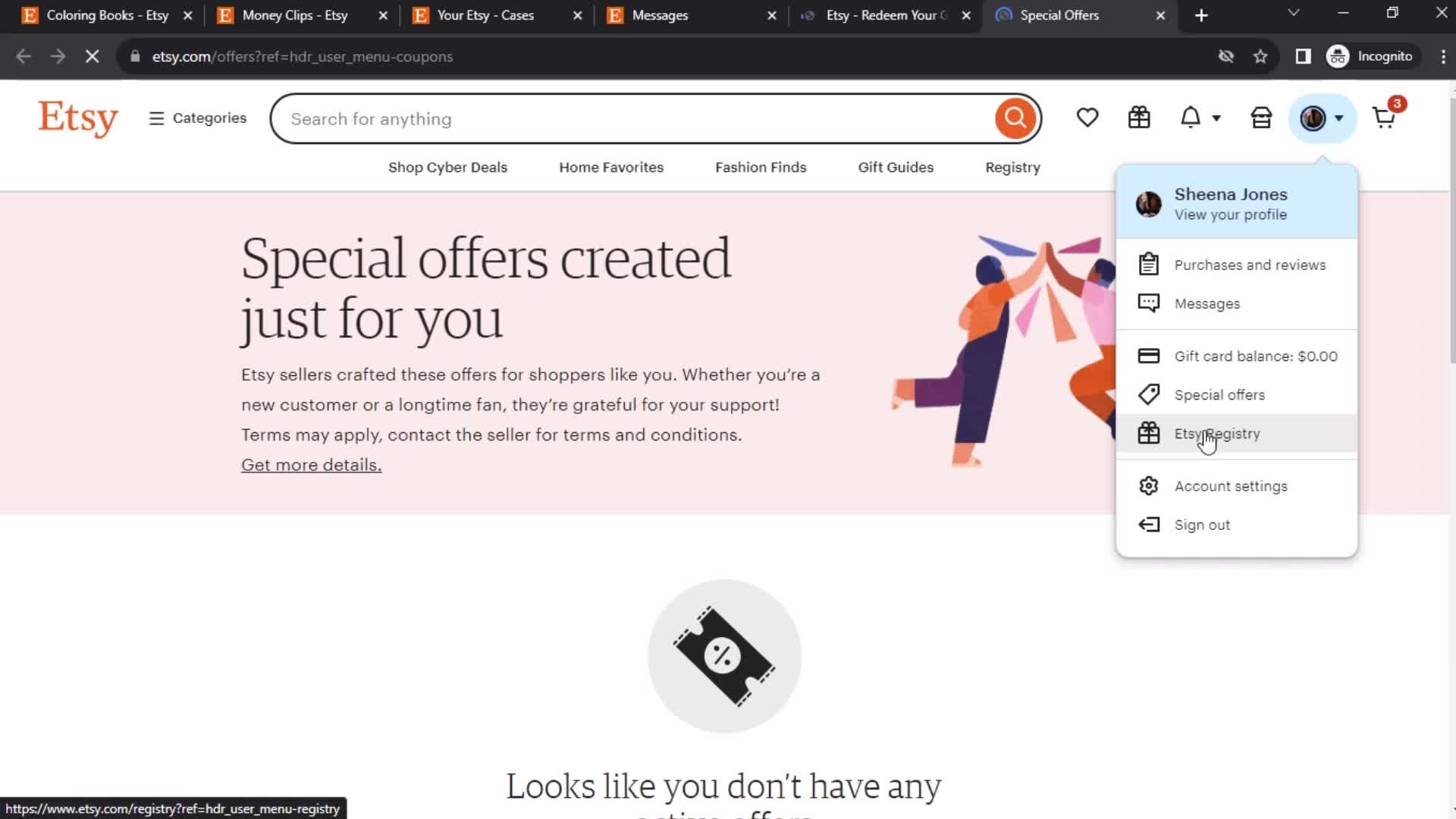Open the user profile dropdown menu
The image size is (1456, 819).
(1320, 118)
